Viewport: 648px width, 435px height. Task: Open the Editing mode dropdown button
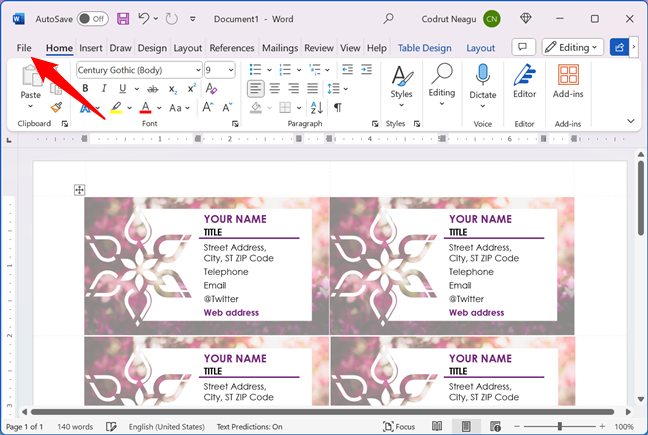pyautogui.click(x=573, y=47)
